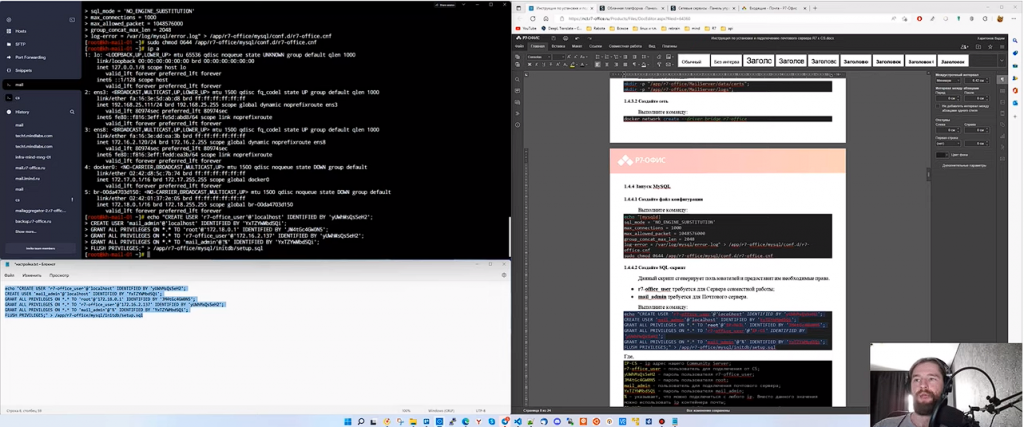The height and width of the screenshot is (427, 1024).
Task: Open the R7 bookmarks folder
Action: 712,29
